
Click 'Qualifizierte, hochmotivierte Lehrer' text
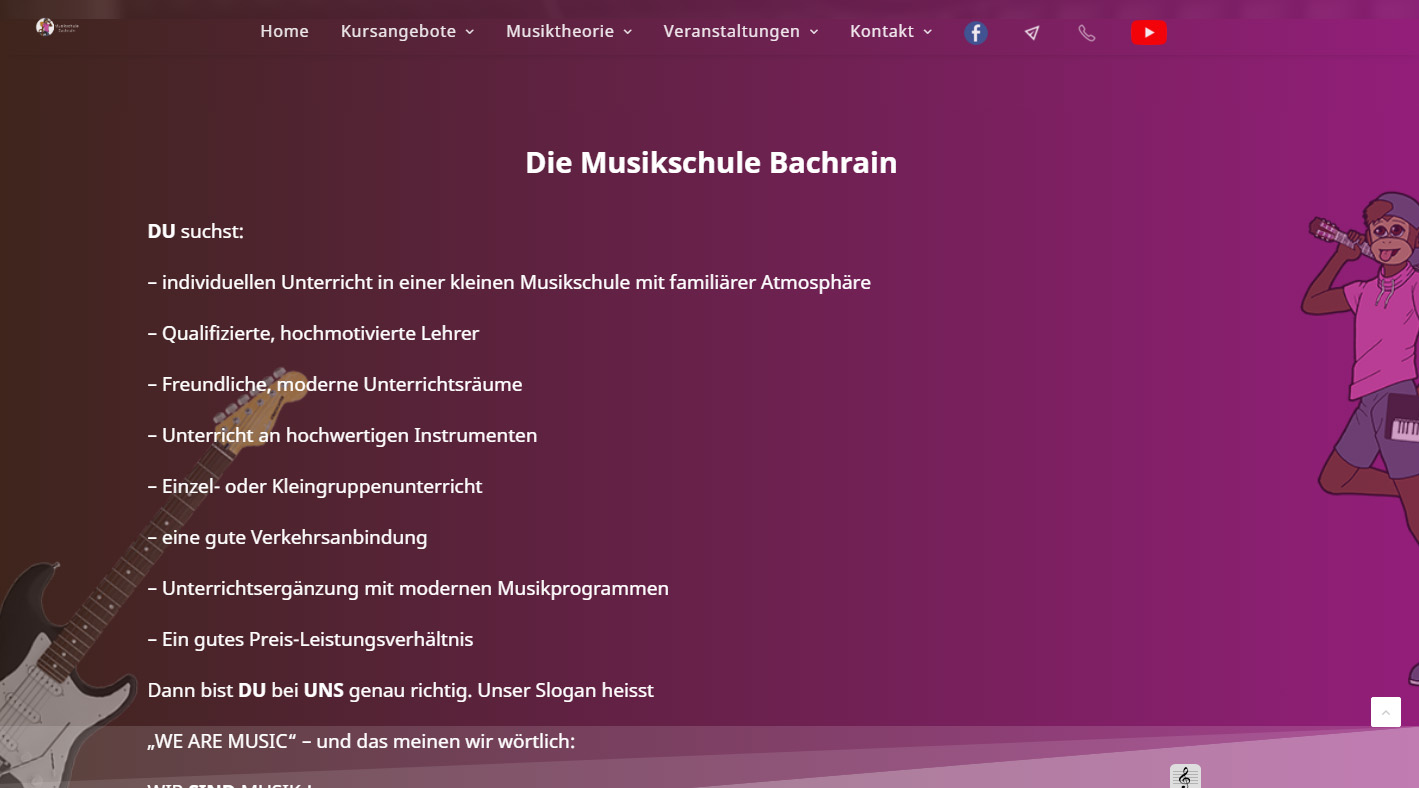coord(313,333)
